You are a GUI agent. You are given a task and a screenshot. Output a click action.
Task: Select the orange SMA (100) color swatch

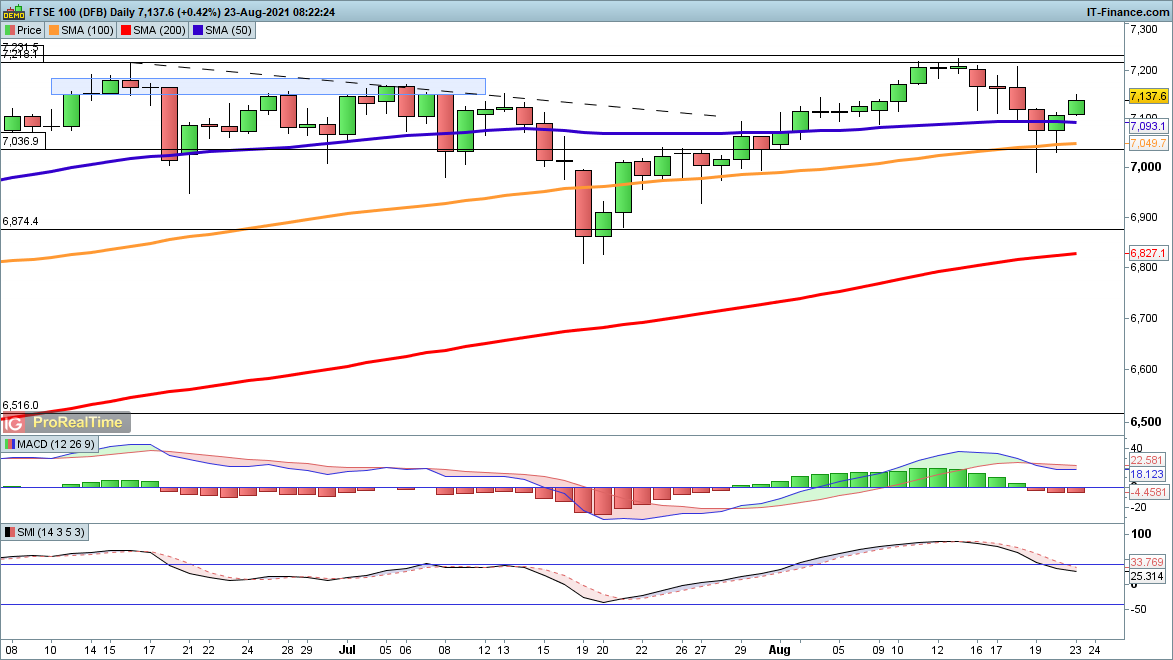(x=55, y=30)
